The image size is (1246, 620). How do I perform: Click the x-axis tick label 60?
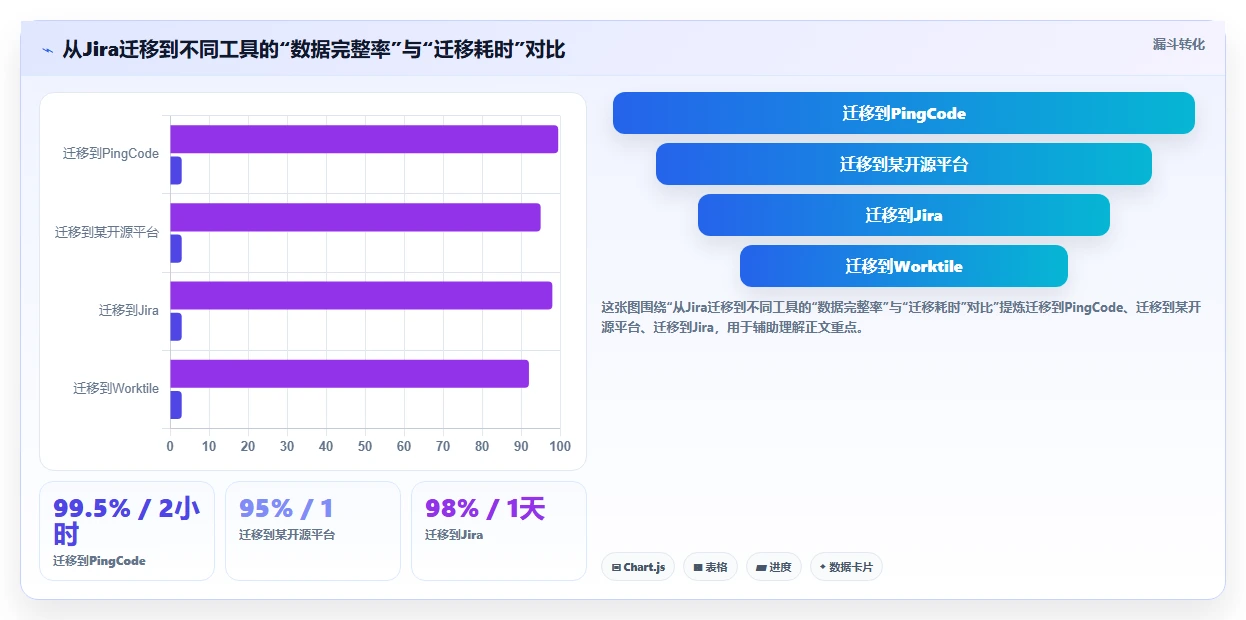coord(404,446)
